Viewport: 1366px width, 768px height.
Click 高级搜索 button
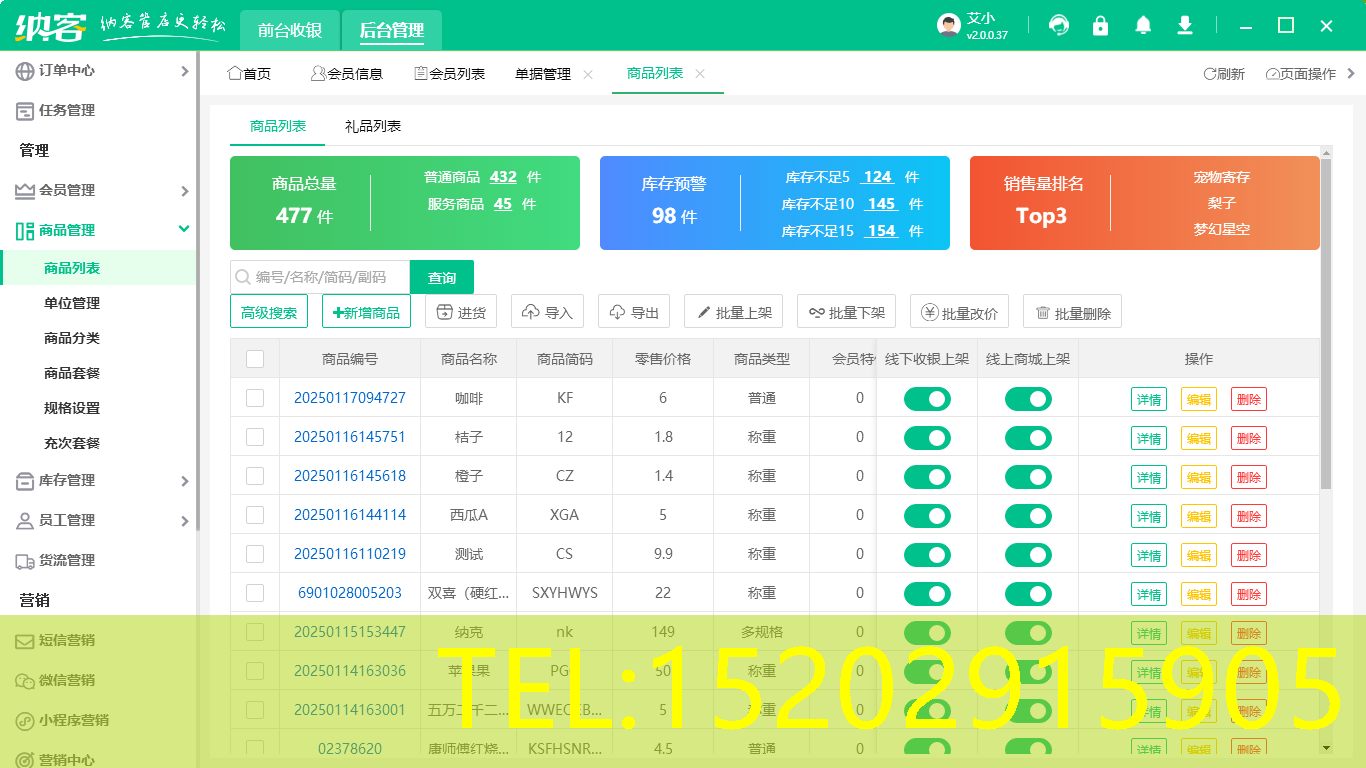tap(269, 312)
